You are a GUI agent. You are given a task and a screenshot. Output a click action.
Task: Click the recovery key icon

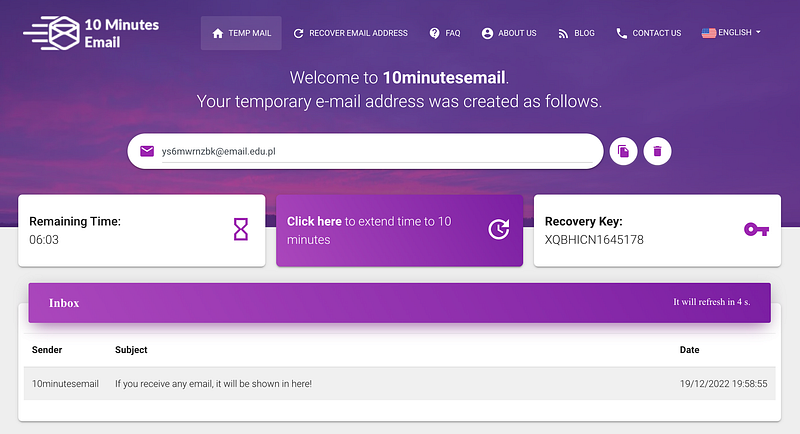[x=756, y=229]
